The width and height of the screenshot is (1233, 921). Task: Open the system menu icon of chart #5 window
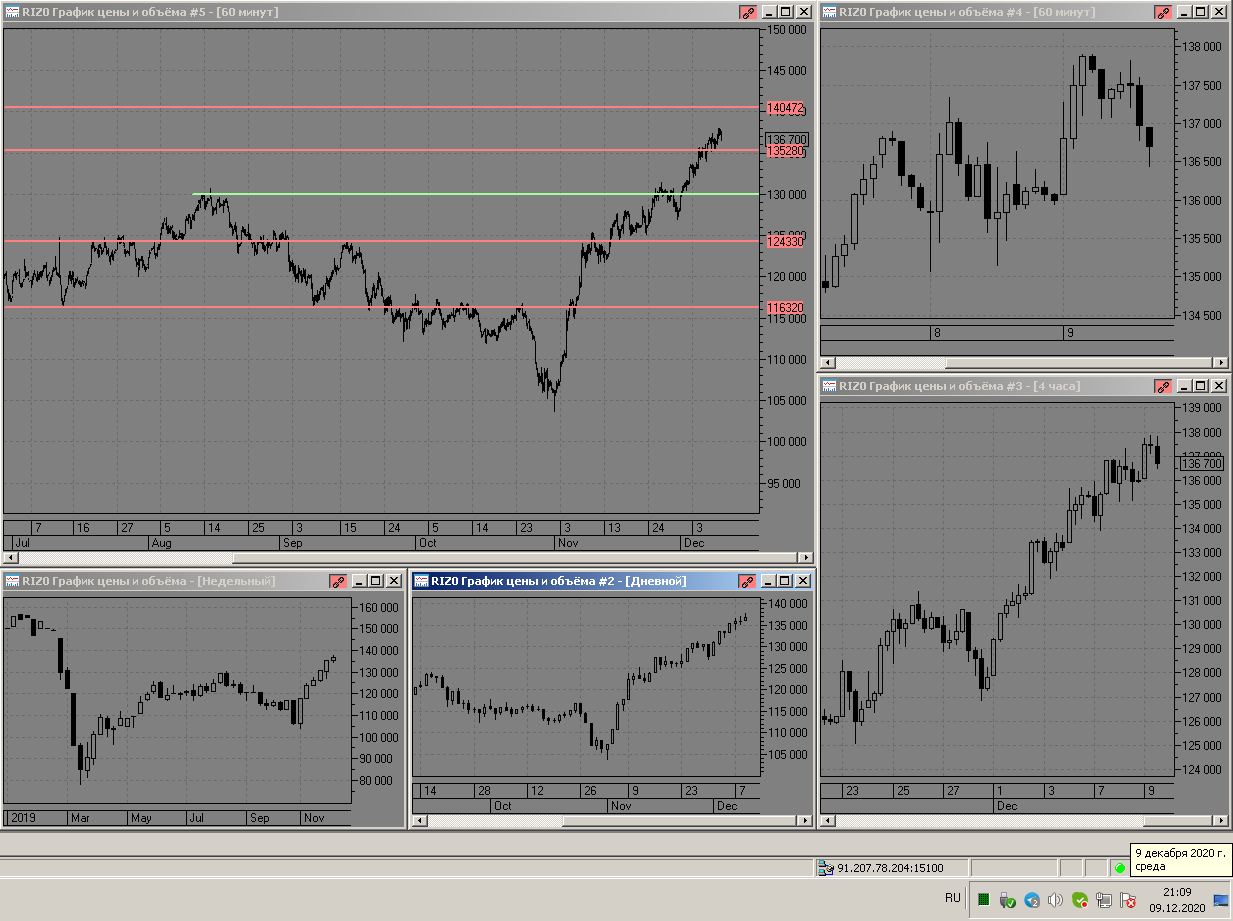13,13
